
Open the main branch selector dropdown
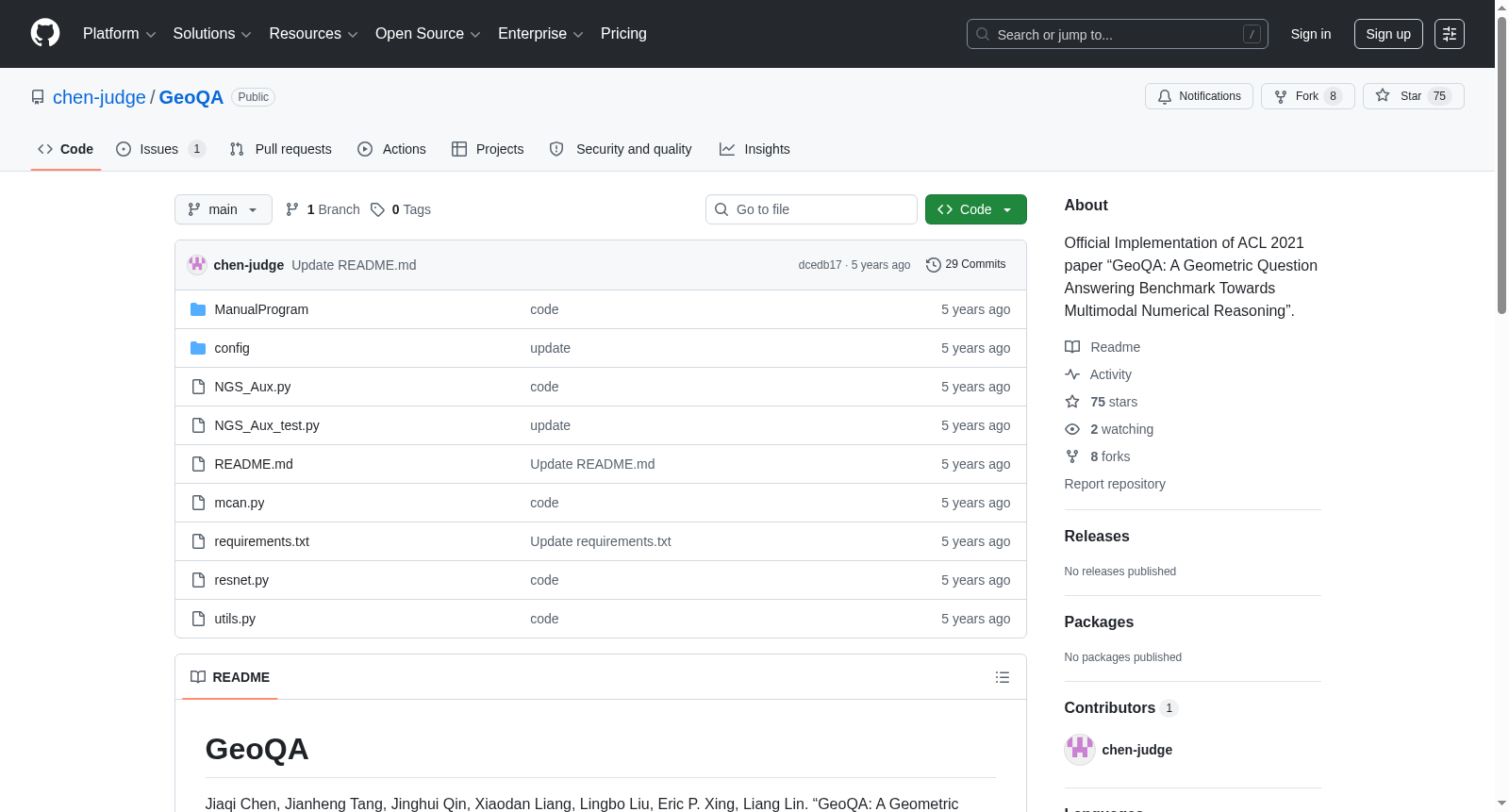[x=224, y=209]
